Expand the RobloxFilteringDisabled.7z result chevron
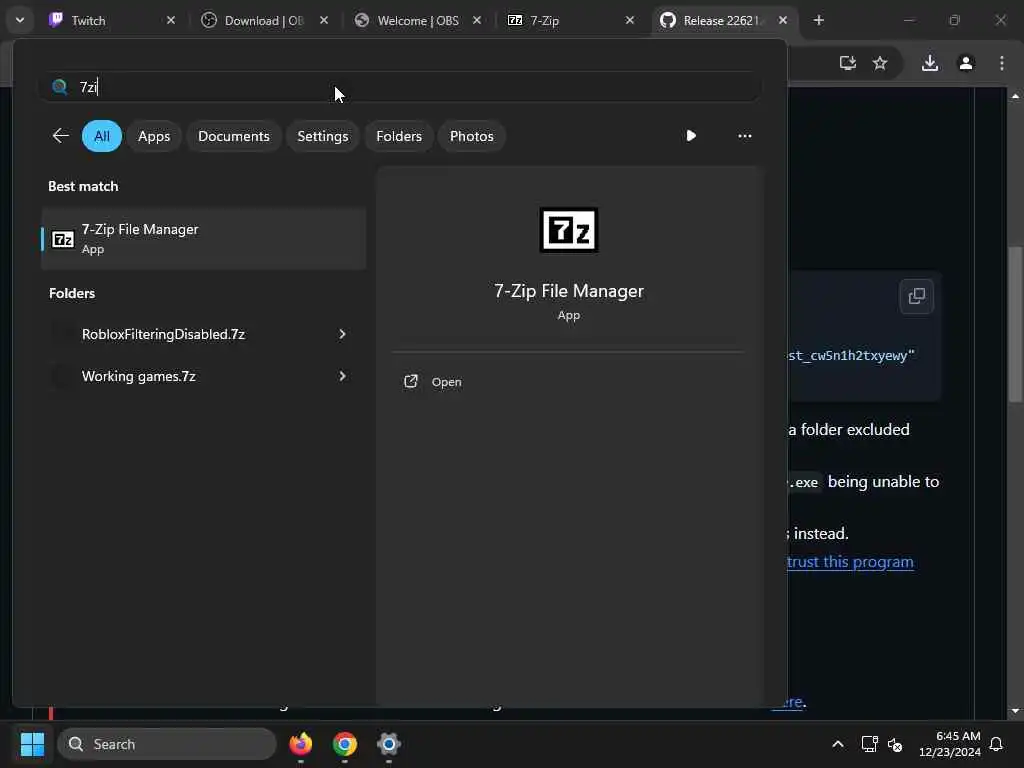 click(342, 334)
